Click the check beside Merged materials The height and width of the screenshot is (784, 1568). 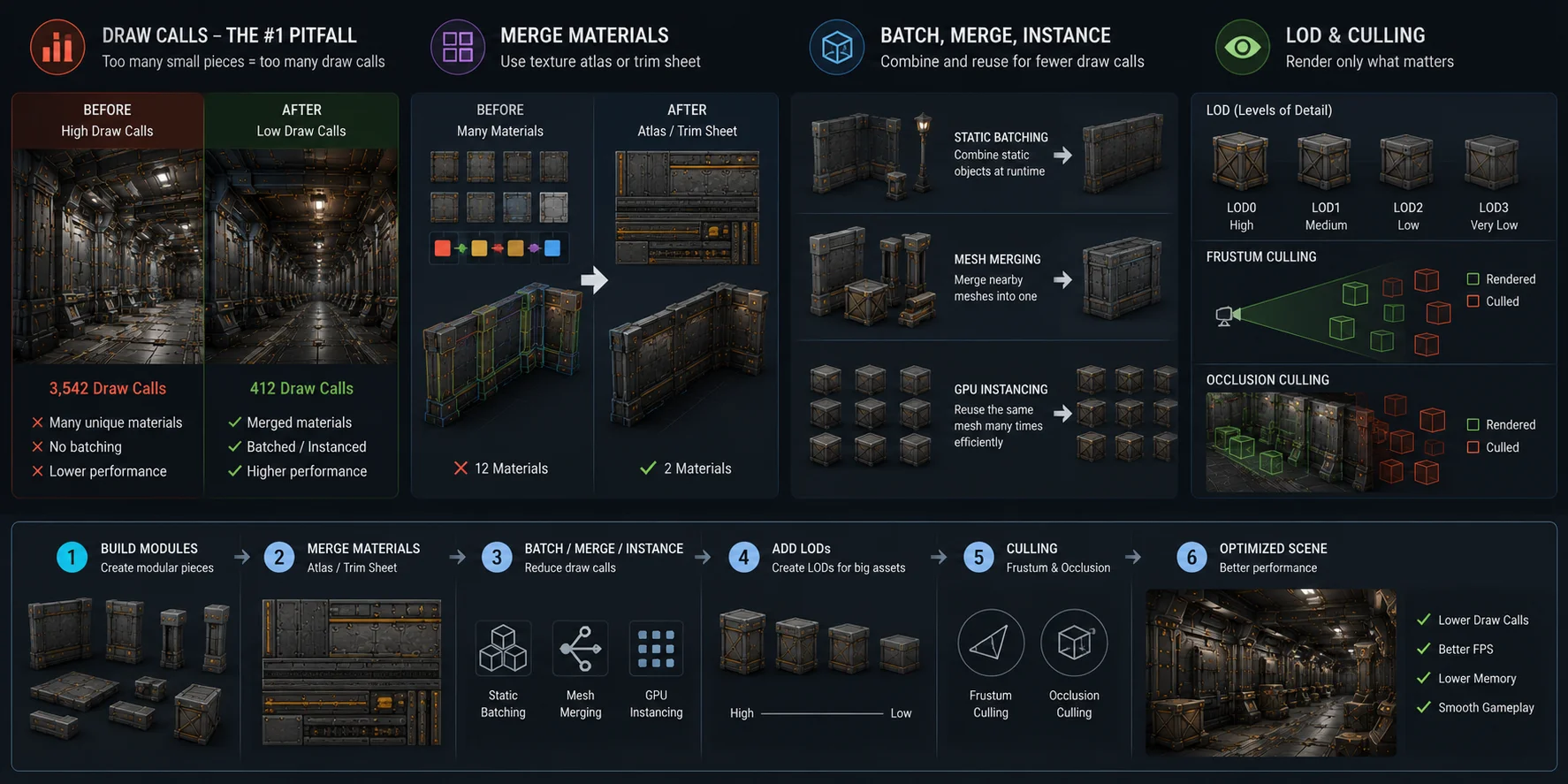click(x=234, y=422)
